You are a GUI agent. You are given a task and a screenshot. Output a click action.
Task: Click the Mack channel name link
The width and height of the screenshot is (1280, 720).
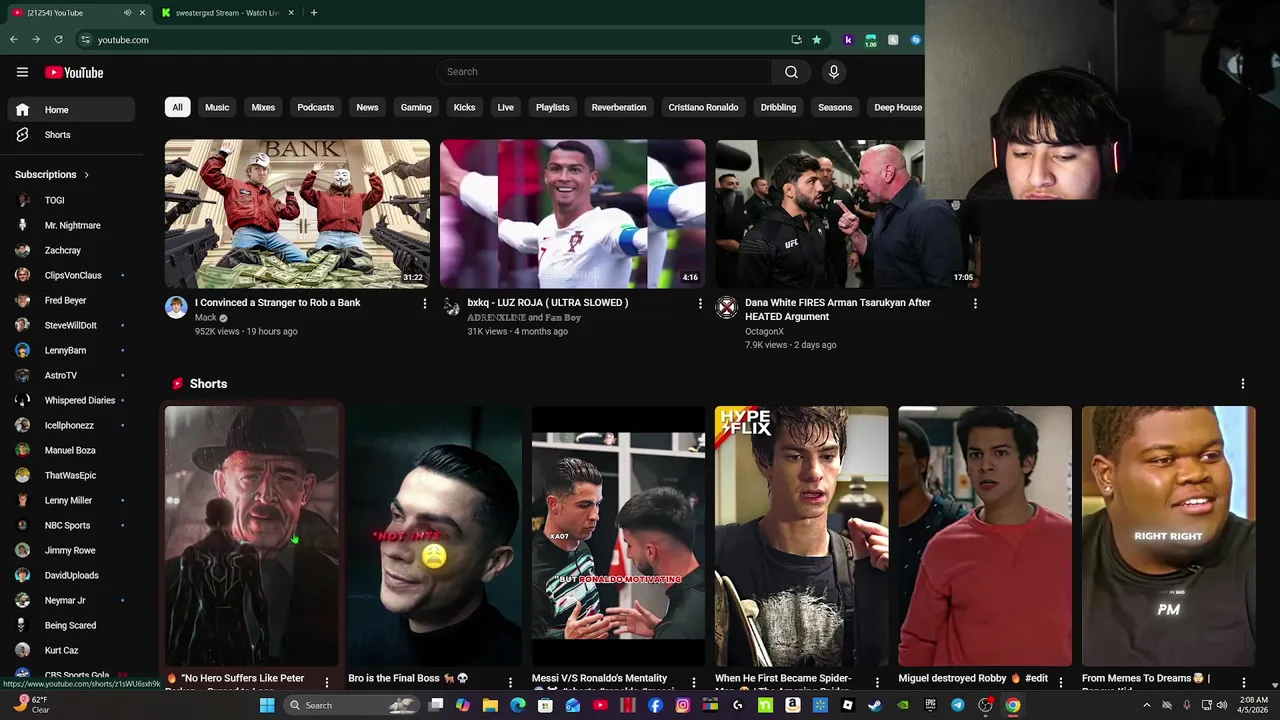pyautogui.click(x=206, y=318)
